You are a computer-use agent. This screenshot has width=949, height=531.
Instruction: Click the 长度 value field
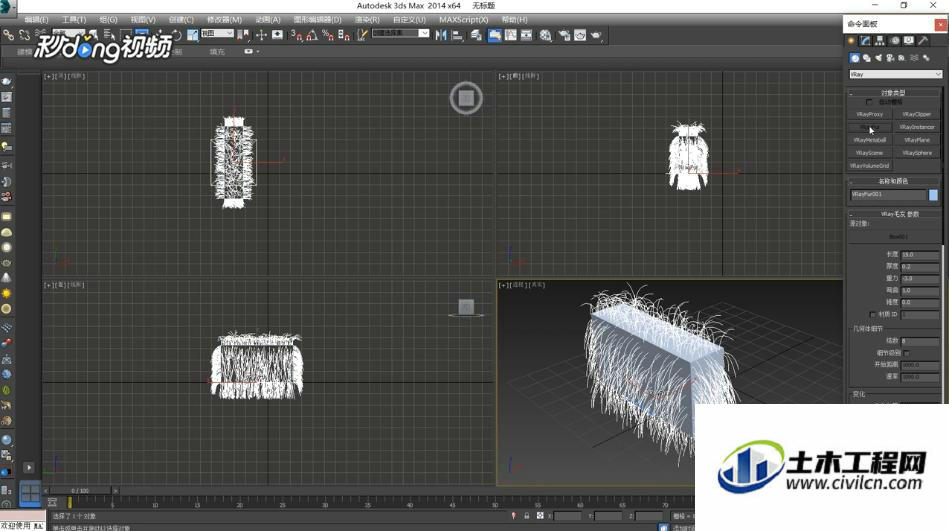pos(920,255)
